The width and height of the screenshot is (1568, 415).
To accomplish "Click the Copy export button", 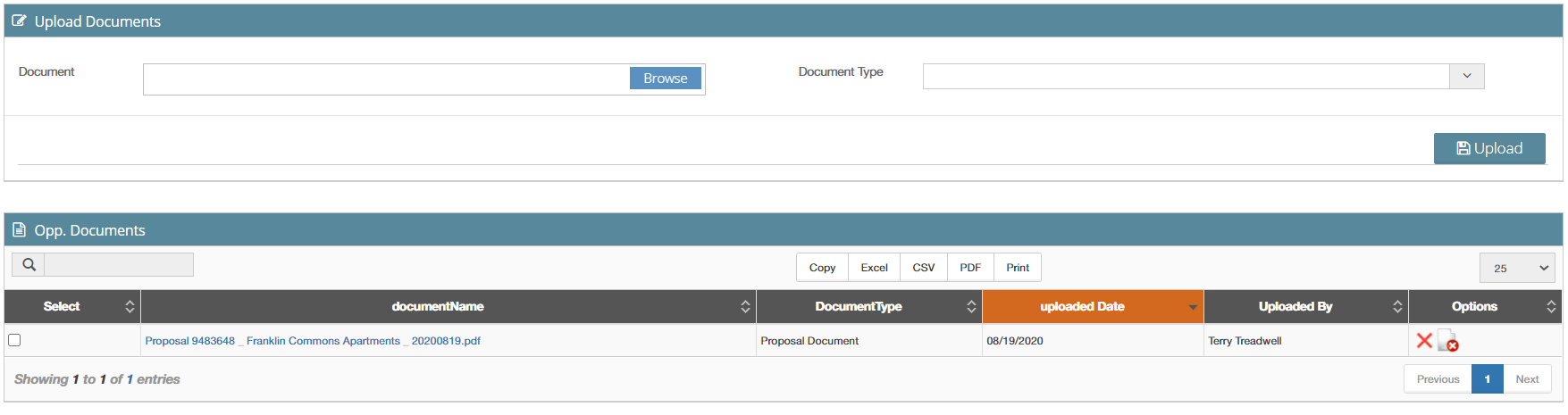I will coord(822,267).
